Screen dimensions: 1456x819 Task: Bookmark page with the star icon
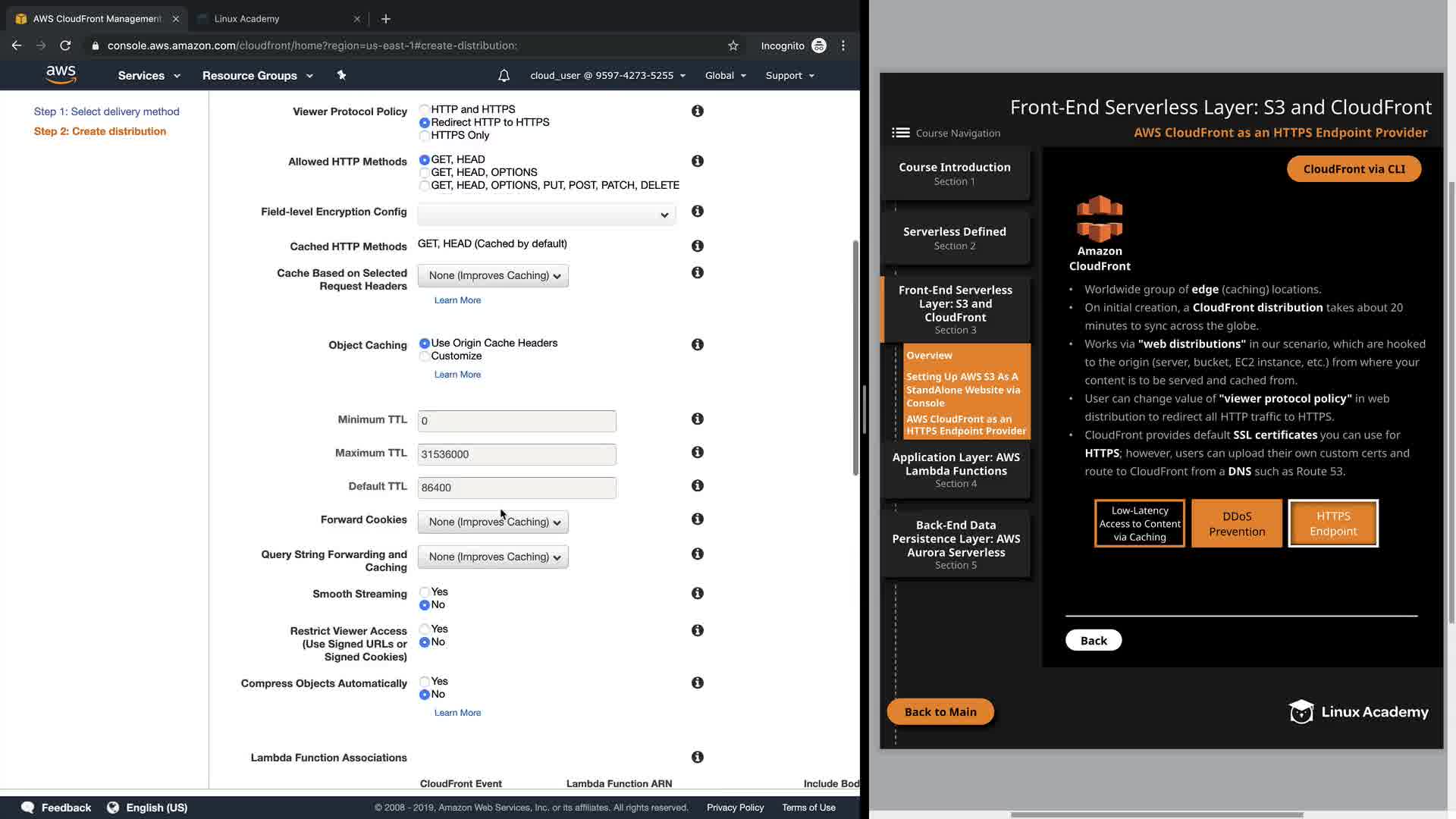click(x=733, y=45)
